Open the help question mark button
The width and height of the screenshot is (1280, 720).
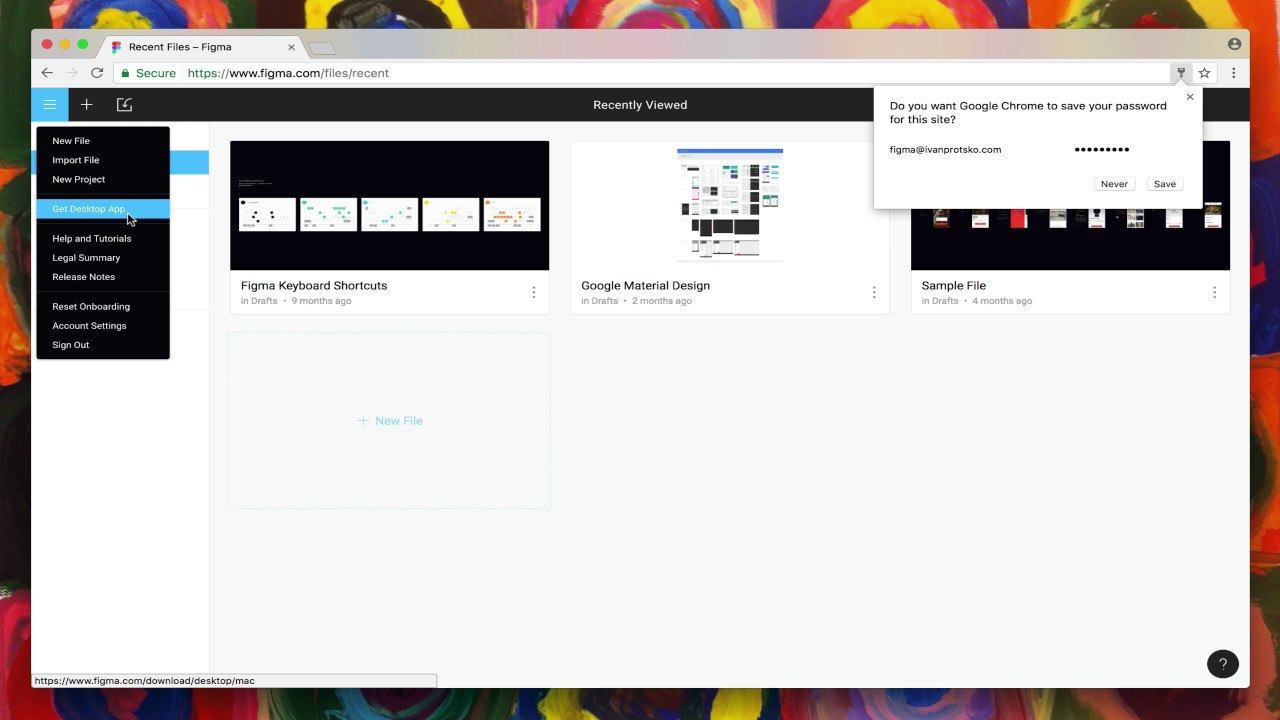[1222, 664]
